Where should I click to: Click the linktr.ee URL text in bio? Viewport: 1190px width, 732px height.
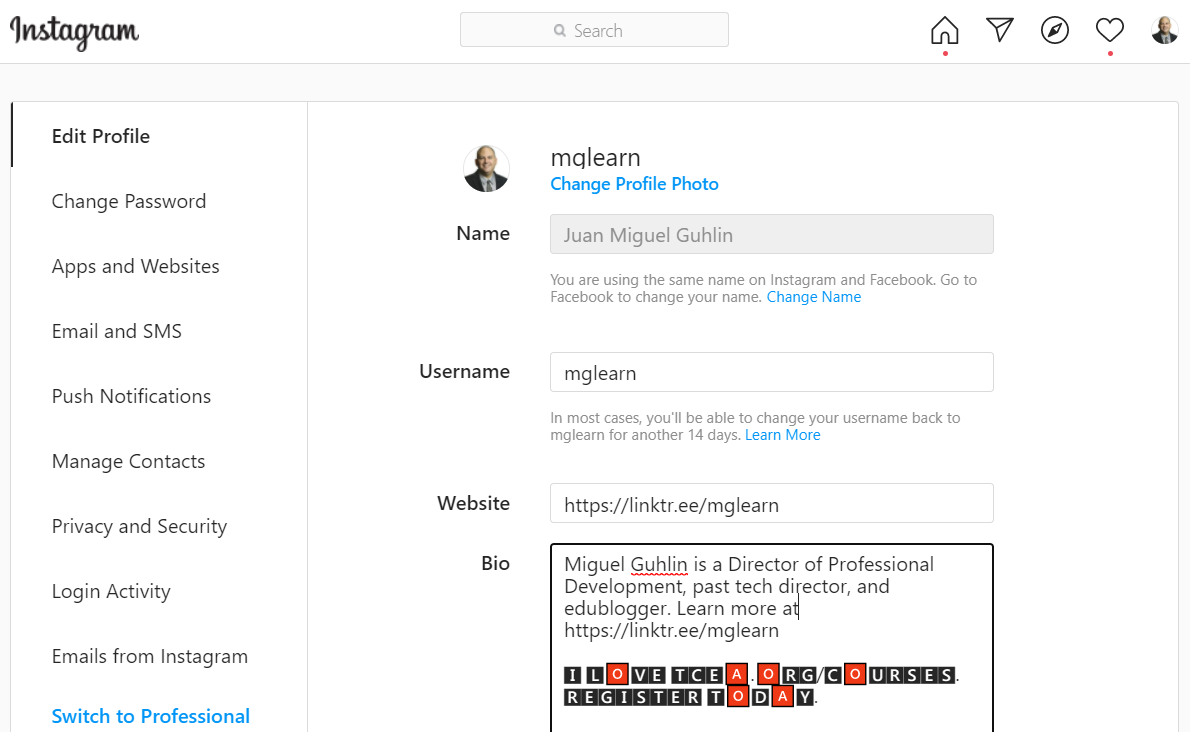click(x=671, y=631)
